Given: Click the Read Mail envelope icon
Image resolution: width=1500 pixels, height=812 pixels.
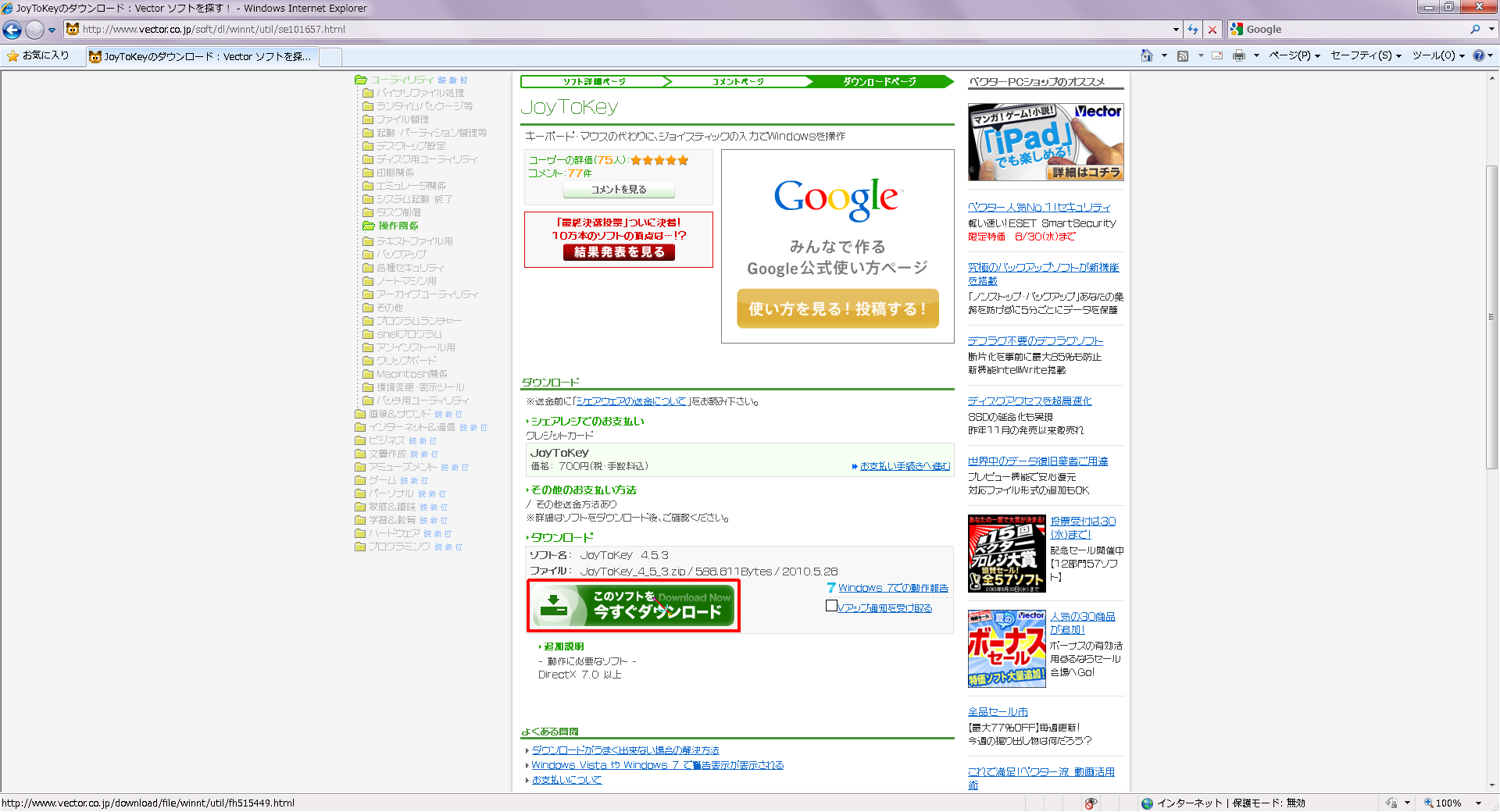Looking at the screenshot, I should pyautogui.click(x=1217, y=55).
